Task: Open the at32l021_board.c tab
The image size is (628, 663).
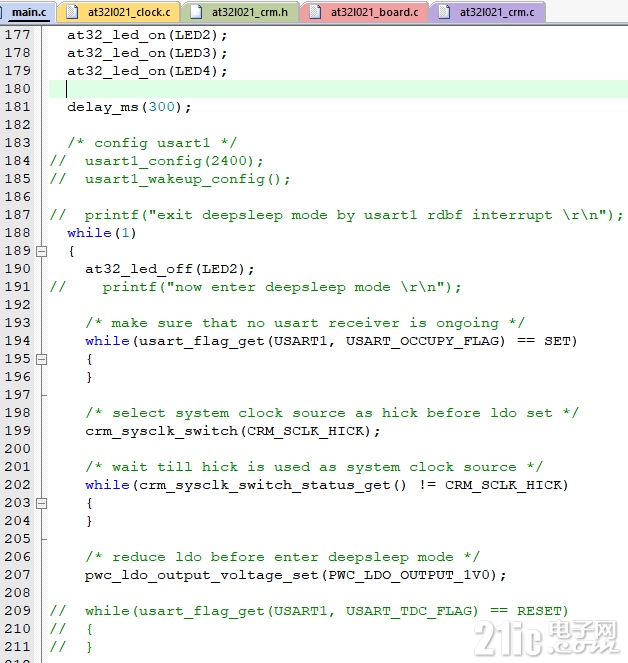Action: tap(365, 12)
